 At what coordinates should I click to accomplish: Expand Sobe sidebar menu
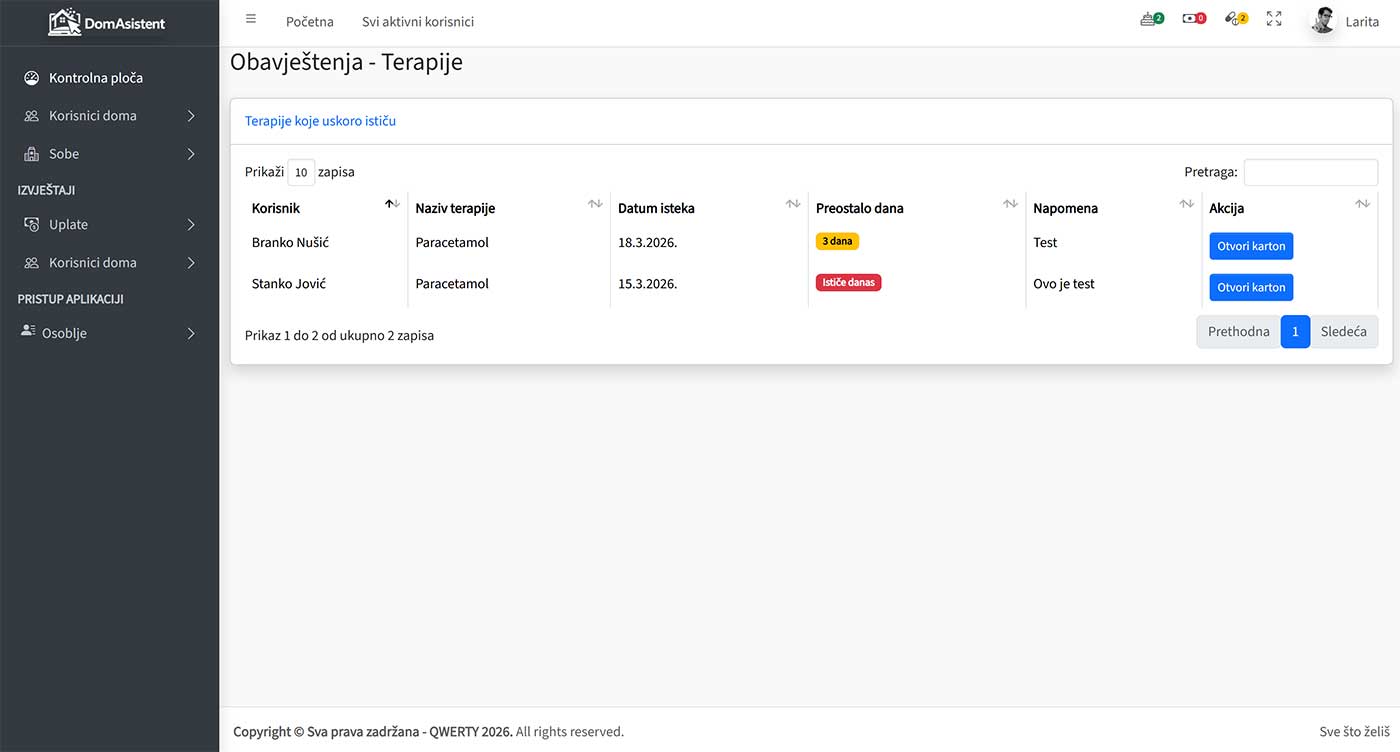pyautogui.click(x=109, y=154)
